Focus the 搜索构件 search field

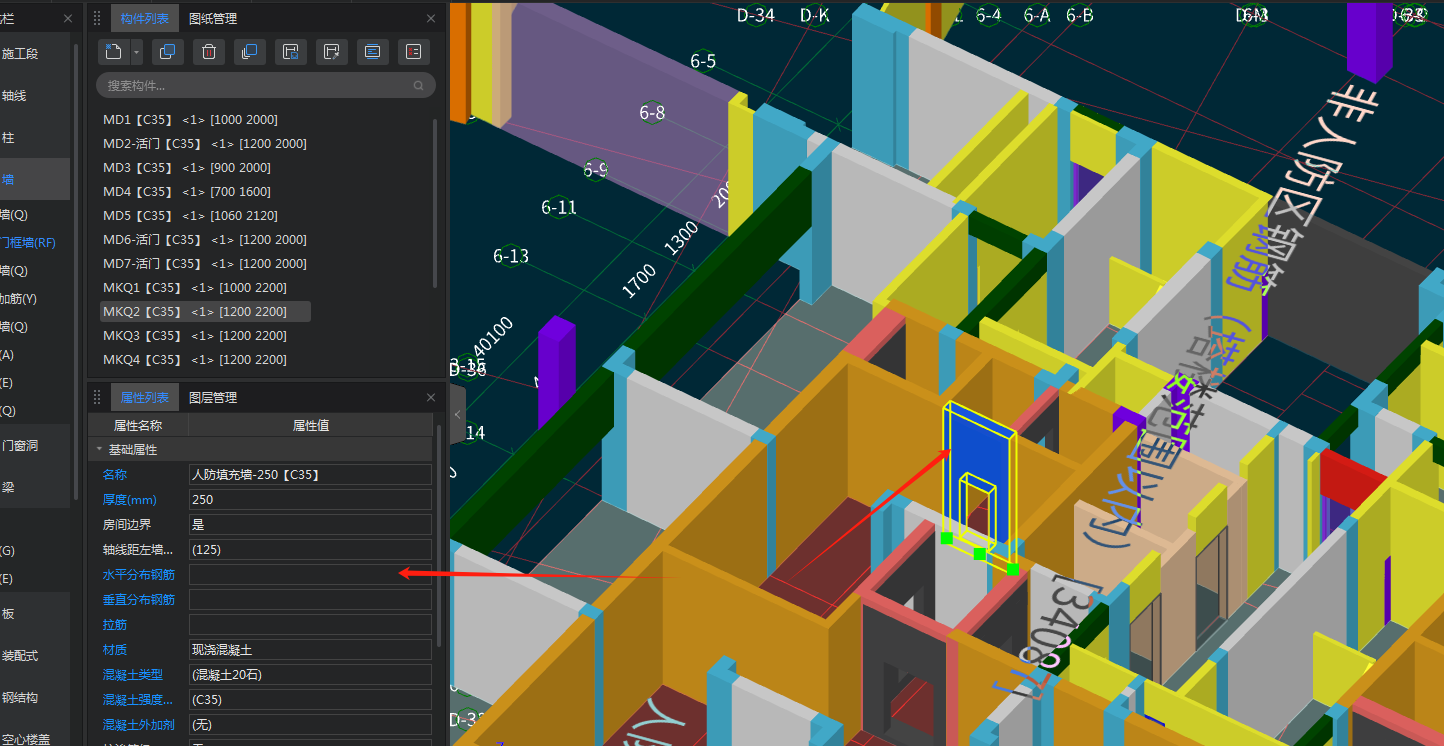[265, 86]
